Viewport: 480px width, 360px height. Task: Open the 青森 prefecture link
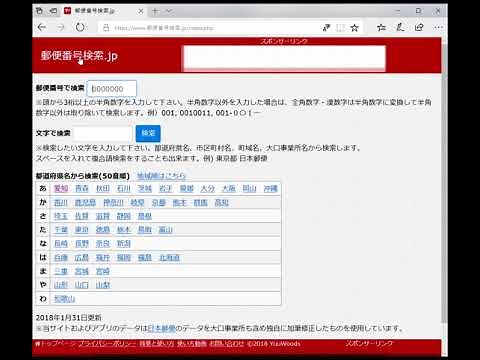tap(82, 189)
